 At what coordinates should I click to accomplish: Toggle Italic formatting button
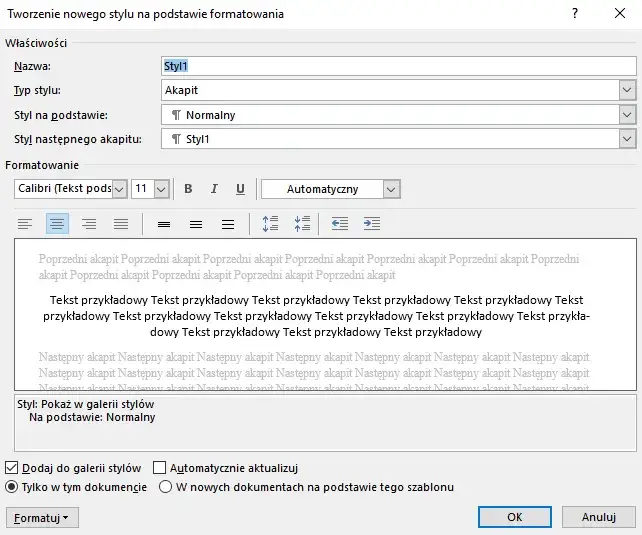[214, 189]
